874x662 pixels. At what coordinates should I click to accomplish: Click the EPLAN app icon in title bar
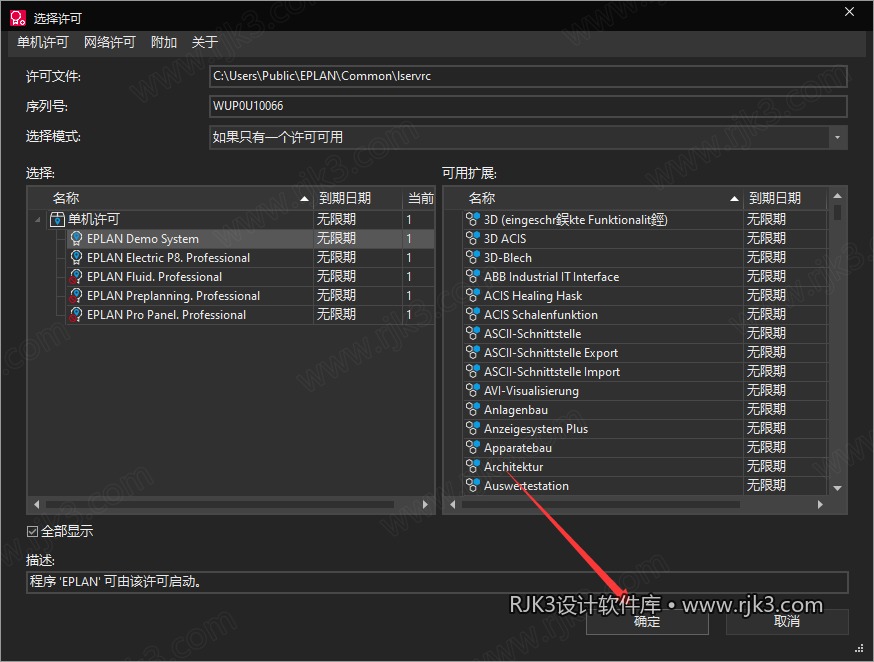(18, 18)
